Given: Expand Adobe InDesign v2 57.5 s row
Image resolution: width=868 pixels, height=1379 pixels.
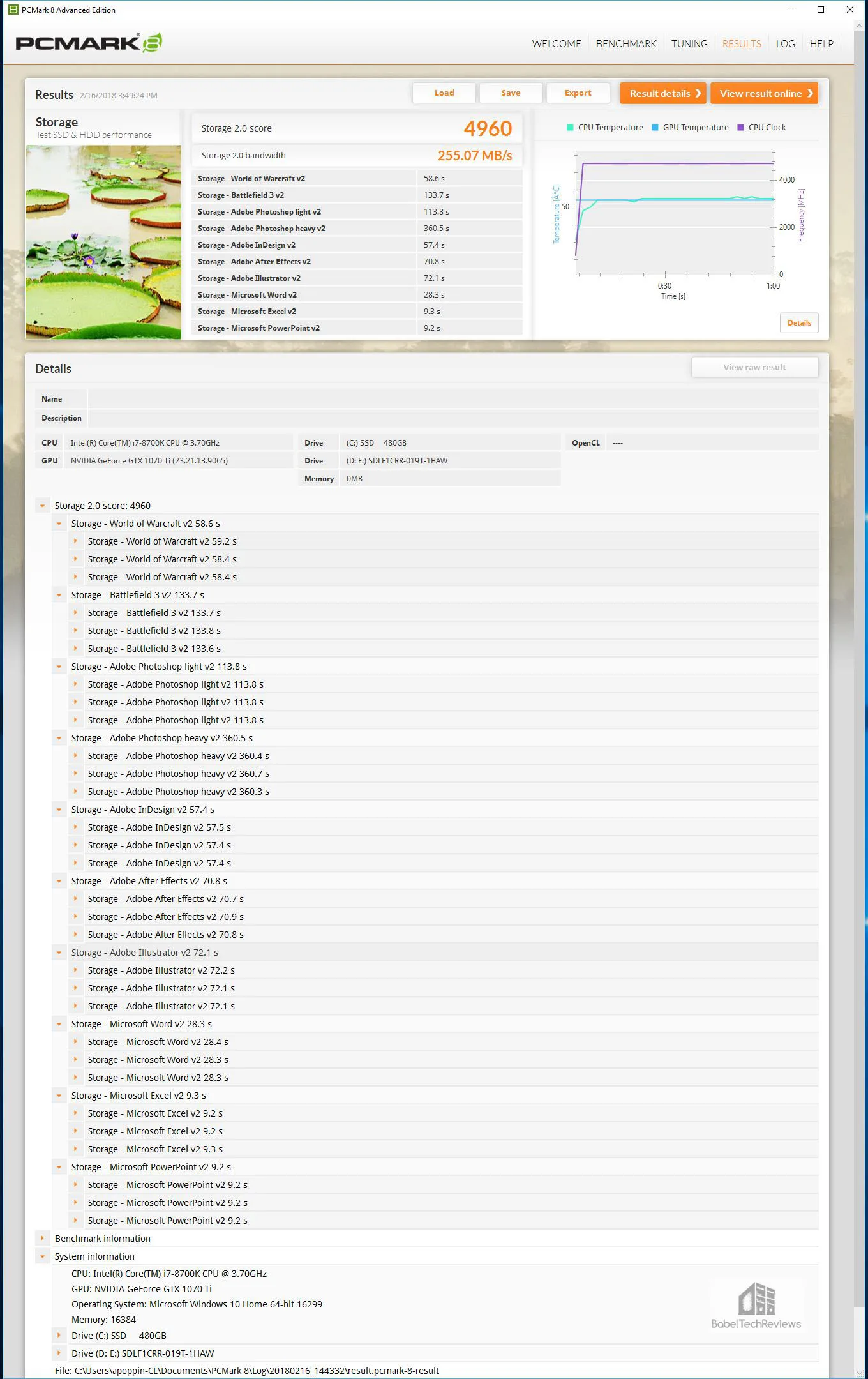Looking at the screenshot, I should click(x=75, y=827).
